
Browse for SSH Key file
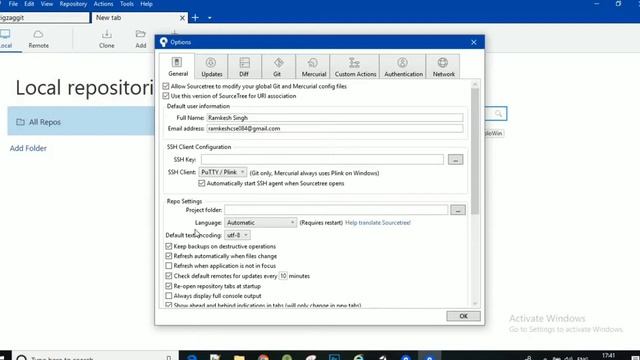456,160
